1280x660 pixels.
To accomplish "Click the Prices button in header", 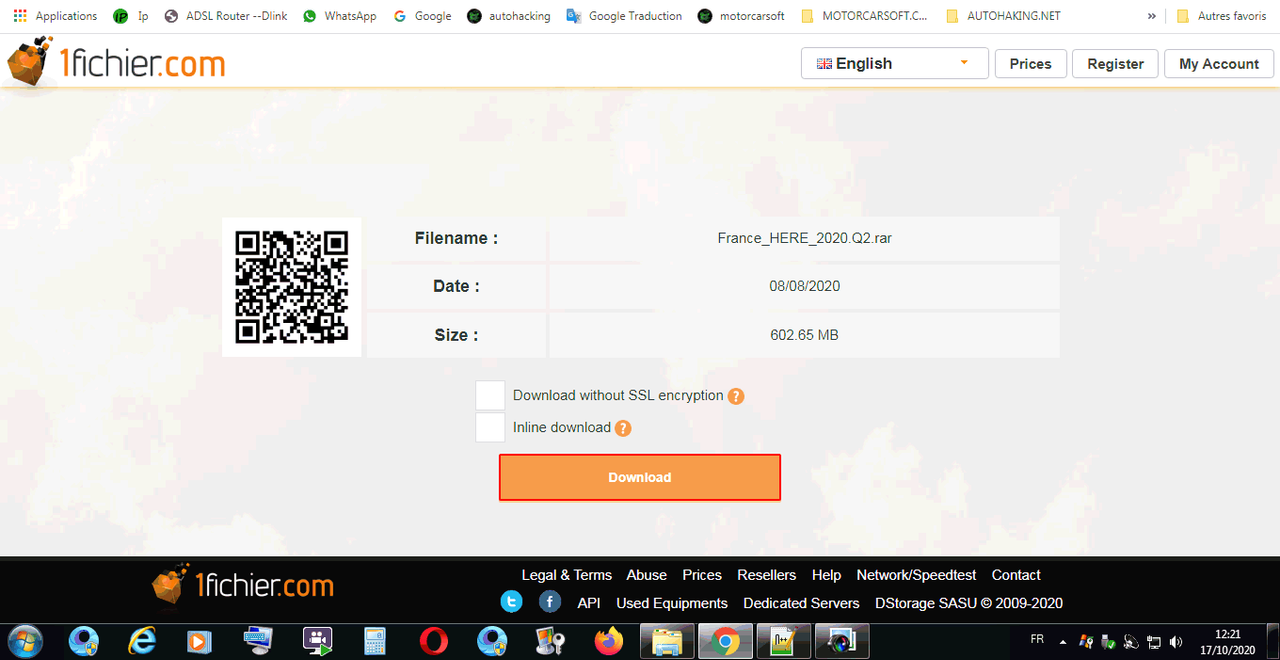I will pyautogui.click(x=1030, y=63).
